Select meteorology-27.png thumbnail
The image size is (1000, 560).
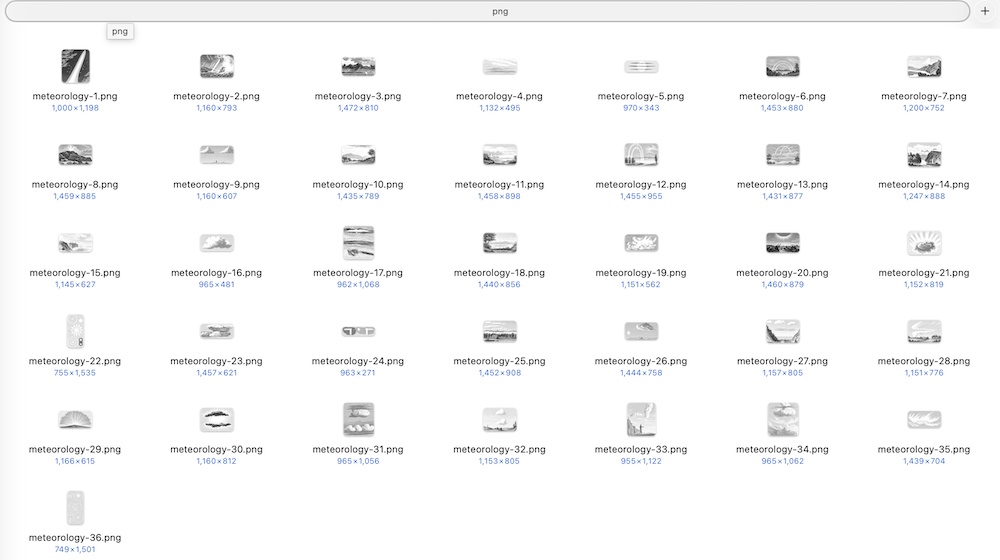point(783,331)
